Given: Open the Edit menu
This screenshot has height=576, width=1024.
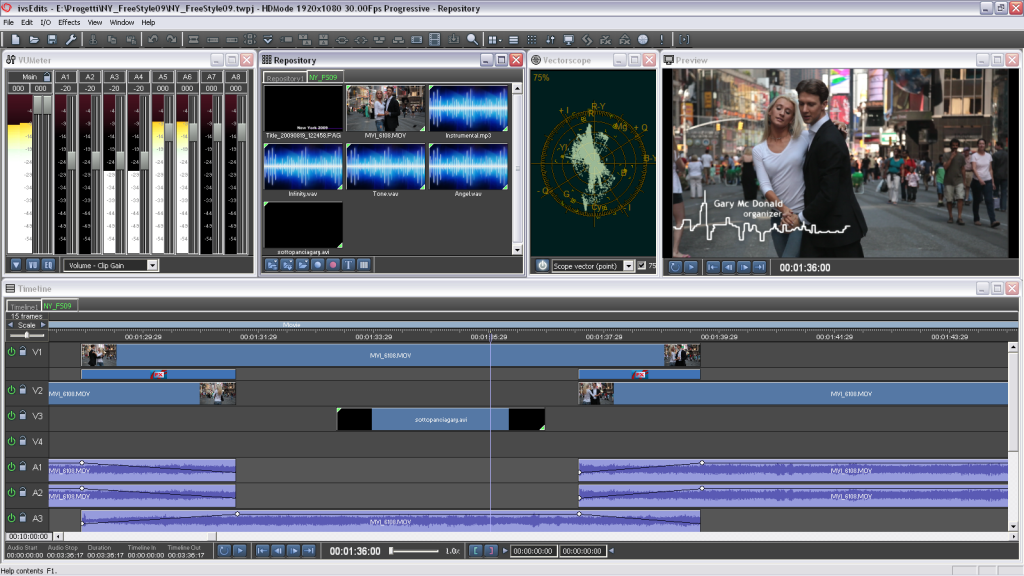Looking at the screenshot, I should pos(27,22).
